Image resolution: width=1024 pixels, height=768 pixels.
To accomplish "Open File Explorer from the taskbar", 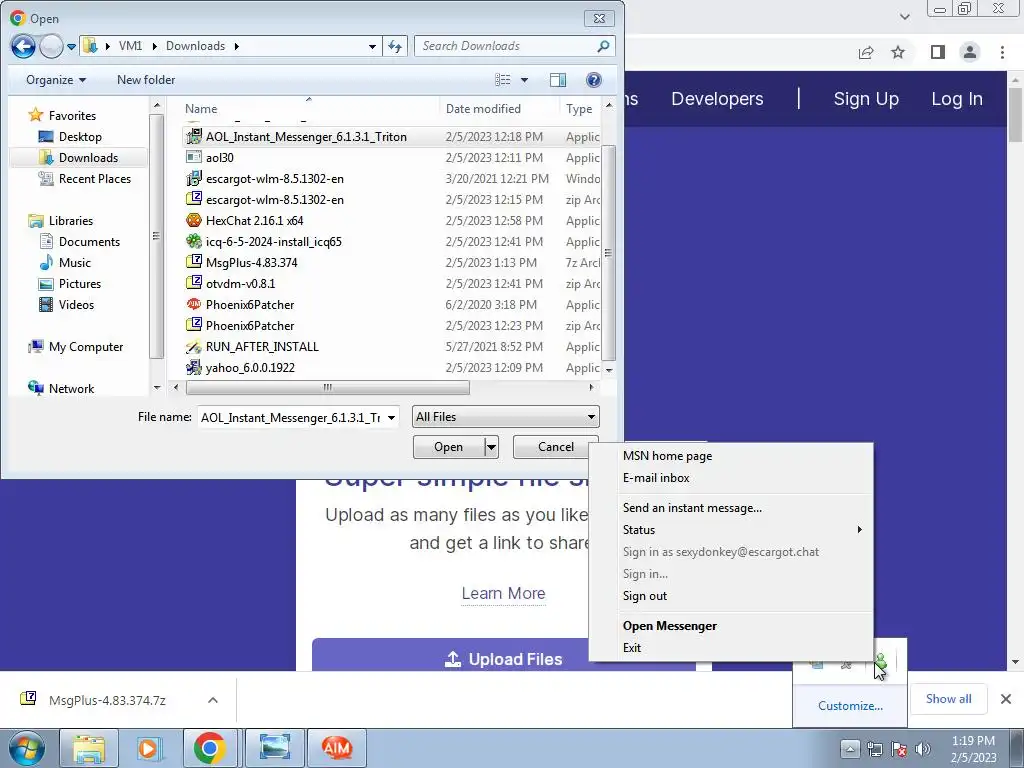I will 89,748.
